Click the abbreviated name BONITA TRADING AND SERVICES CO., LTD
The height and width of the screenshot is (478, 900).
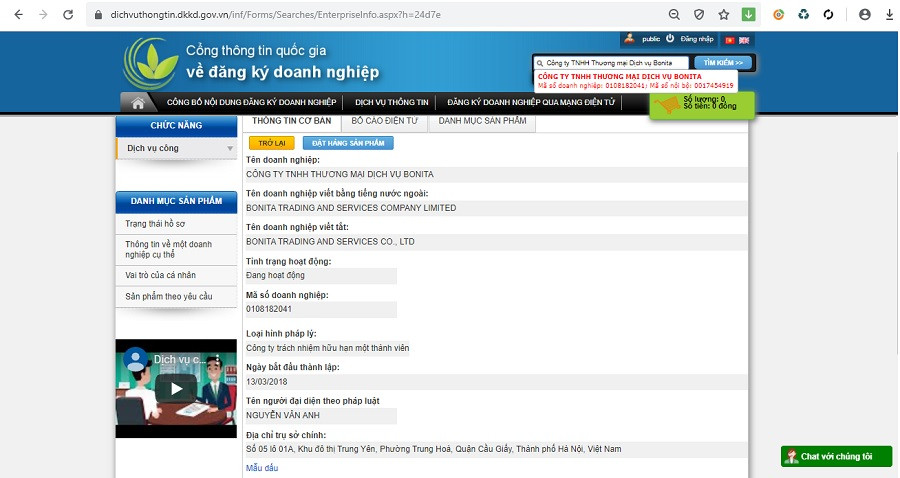click(330, 242)
